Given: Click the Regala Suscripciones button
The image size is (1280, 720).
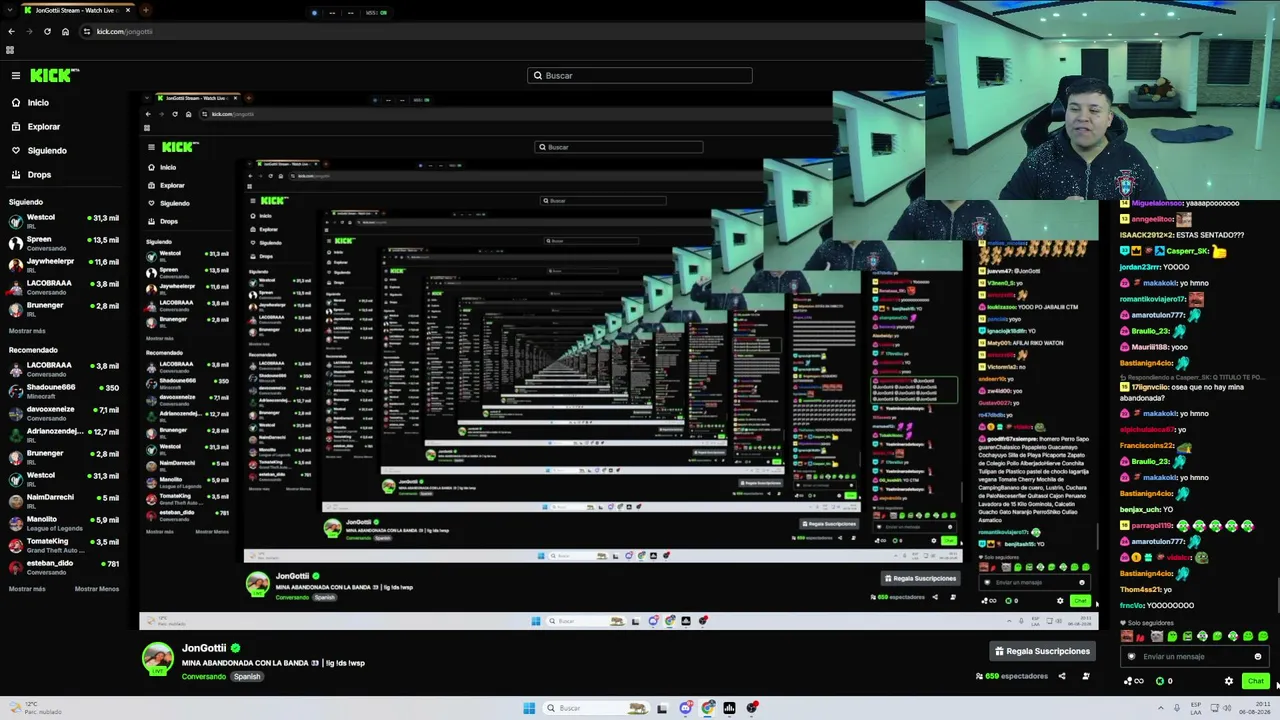Looking at the screenshot, I should [x=1041, y=651].
